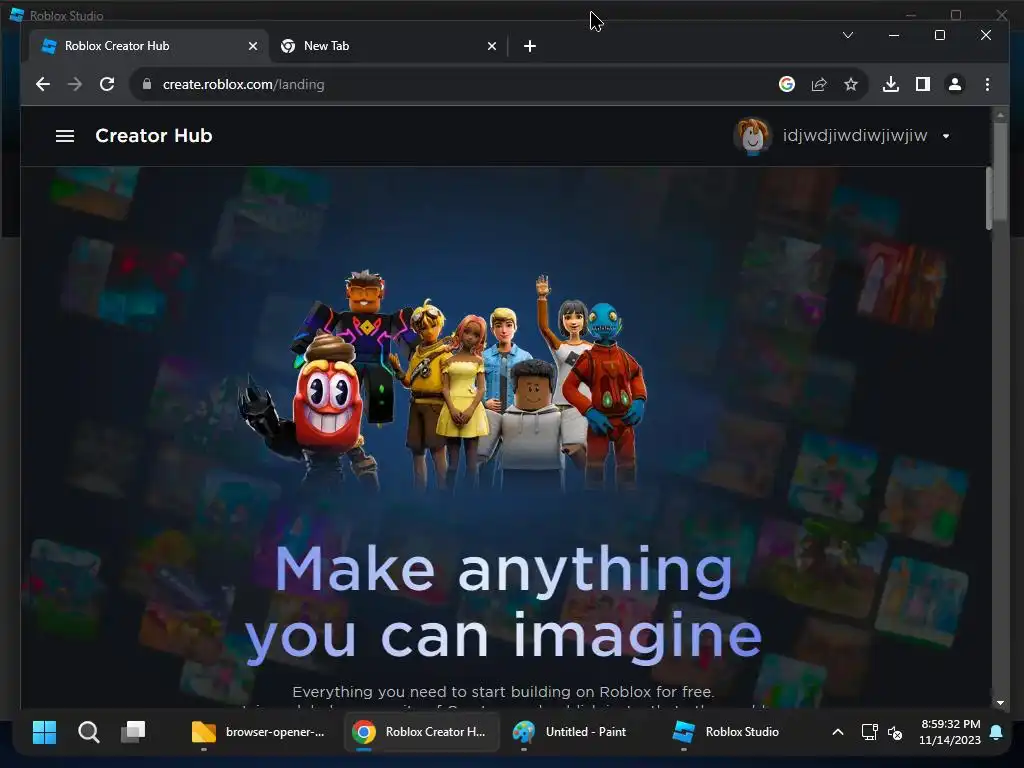The width and height of the screenshot is (1024, 768).
Task: Open Task View on taskbar
Action: [x=133, y=732]
